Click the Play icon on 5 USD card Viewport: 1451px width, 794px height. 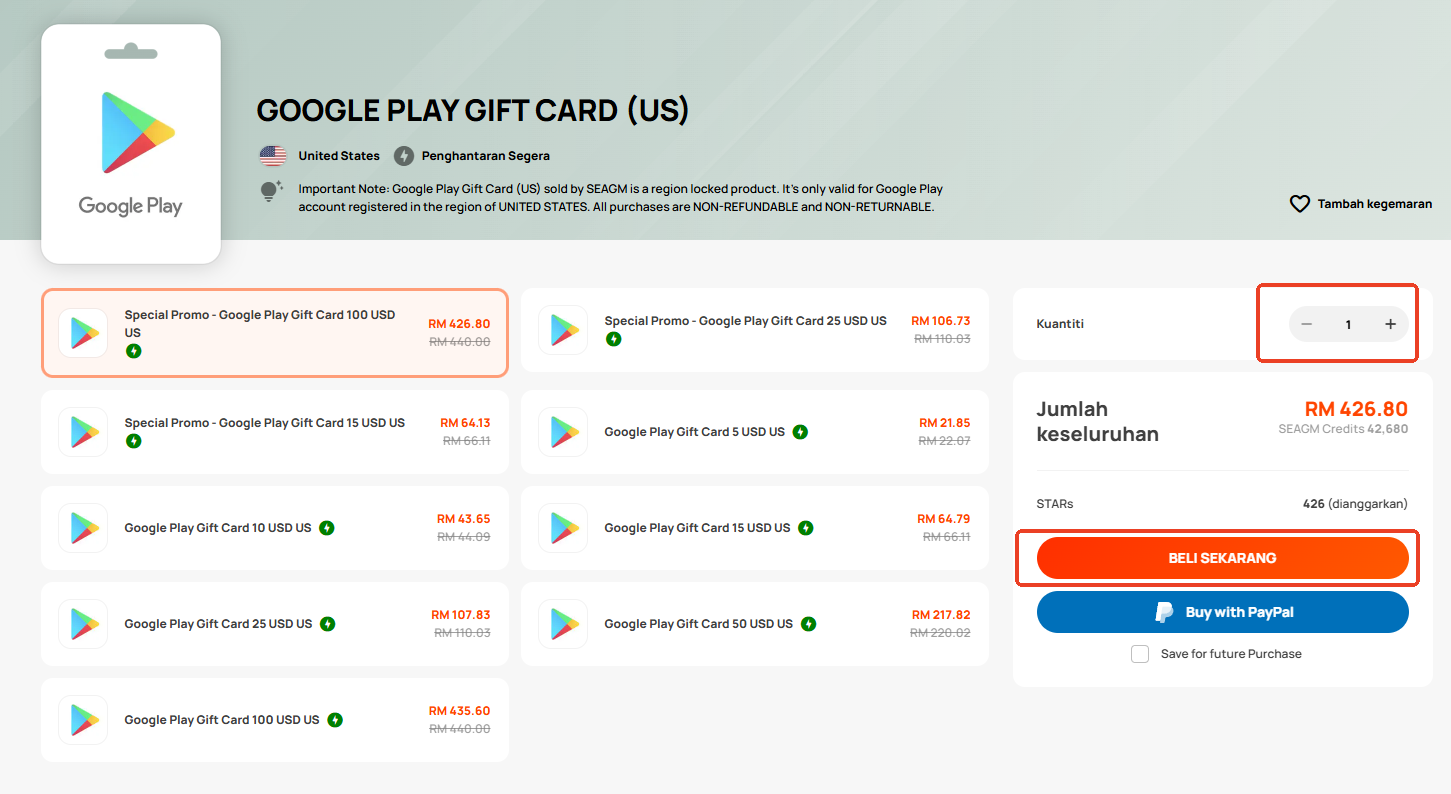tap(563, 432)
